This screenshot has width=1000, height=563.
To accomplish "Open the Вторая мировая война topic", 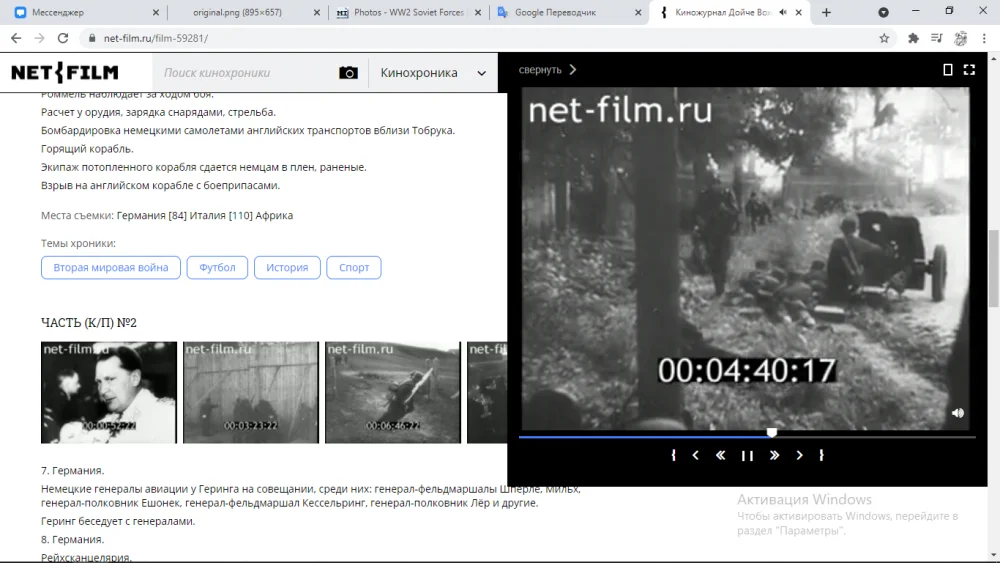I will [x=111, y=267].
